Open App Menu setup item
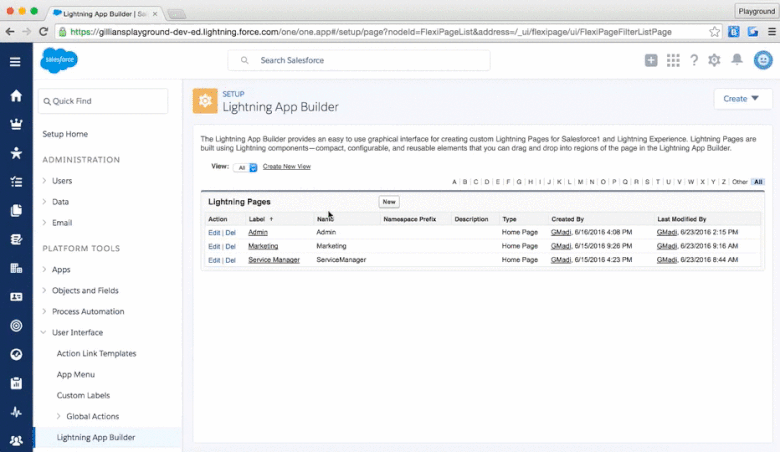 pyautogui.click(x=76, y=374)
